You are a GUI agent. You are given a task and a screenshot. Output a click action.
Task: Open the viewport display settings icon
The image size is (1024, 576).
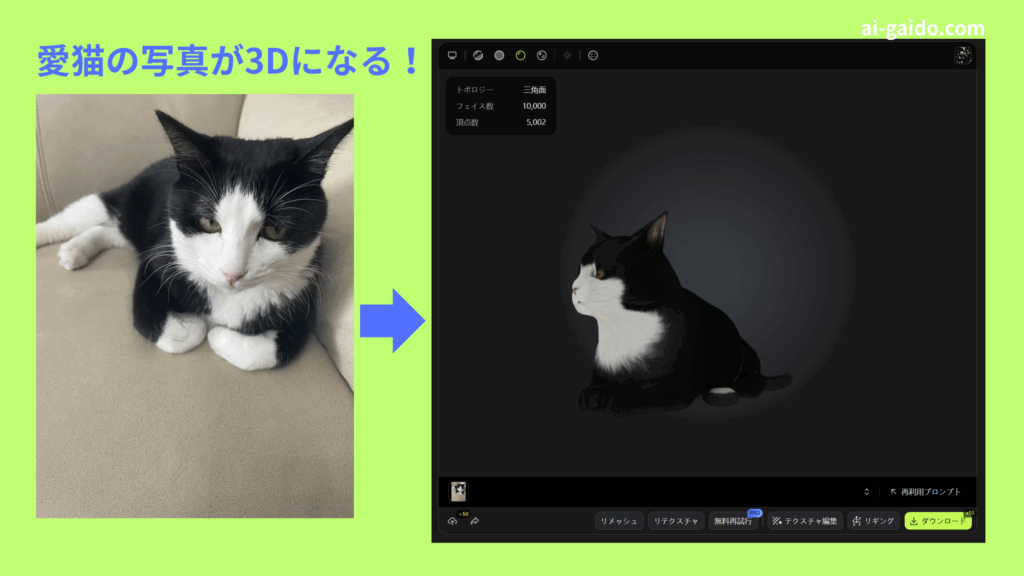pyautogui.click(x=452, y=56)
